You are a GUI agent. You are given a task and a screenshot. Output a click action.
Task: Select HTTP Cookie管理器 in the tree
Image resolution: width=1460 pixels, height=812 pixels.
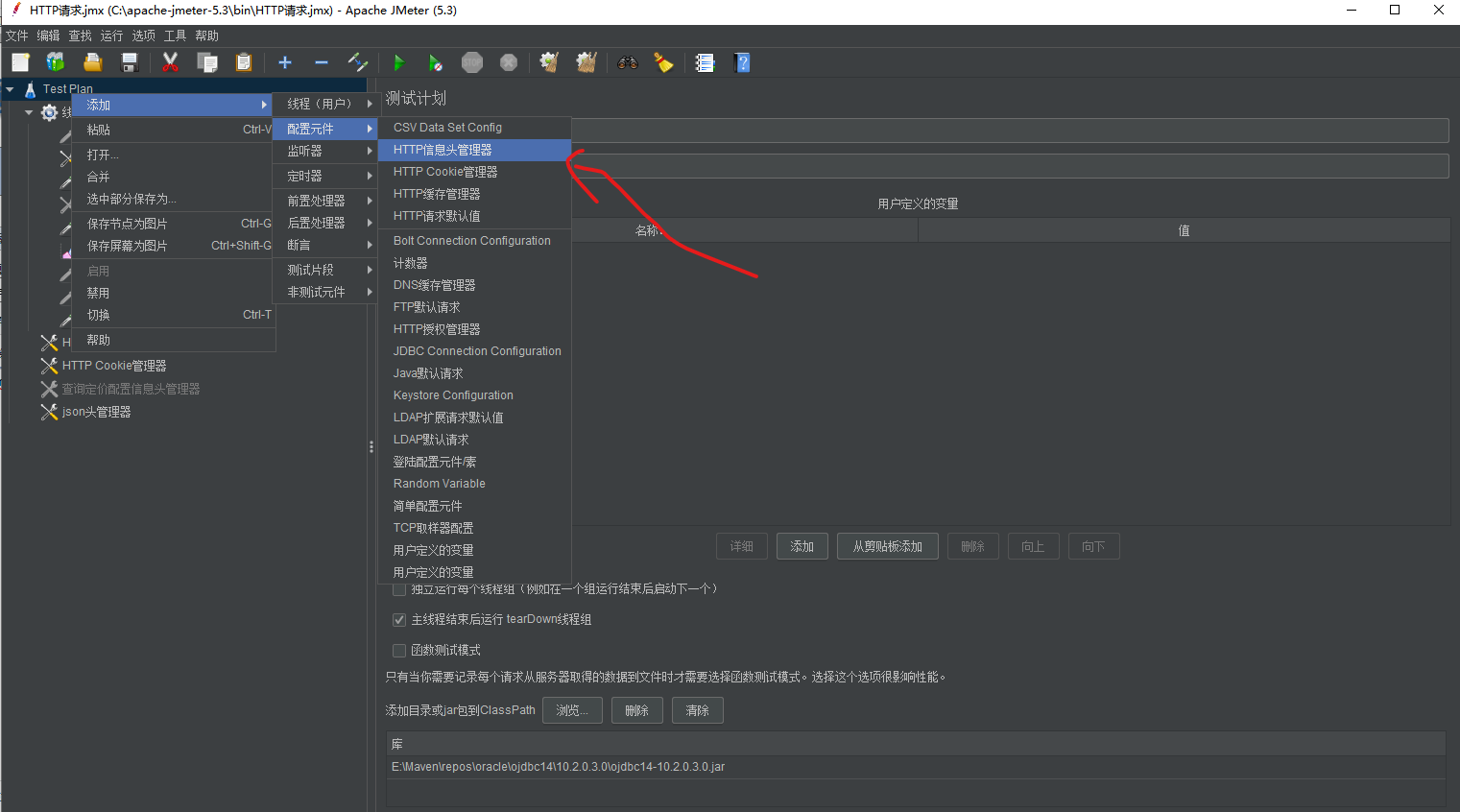click(x=114, y=366)
